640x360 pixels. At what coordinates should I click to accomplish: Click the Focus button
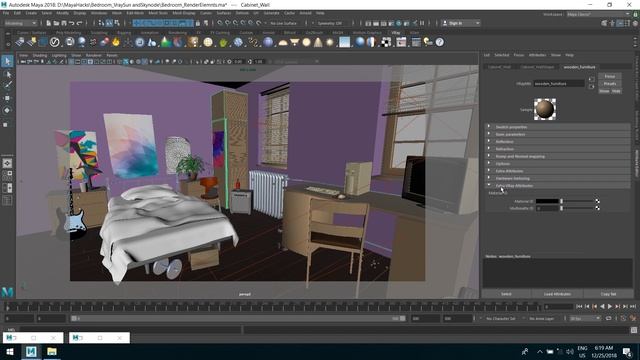tap(610, 76)
